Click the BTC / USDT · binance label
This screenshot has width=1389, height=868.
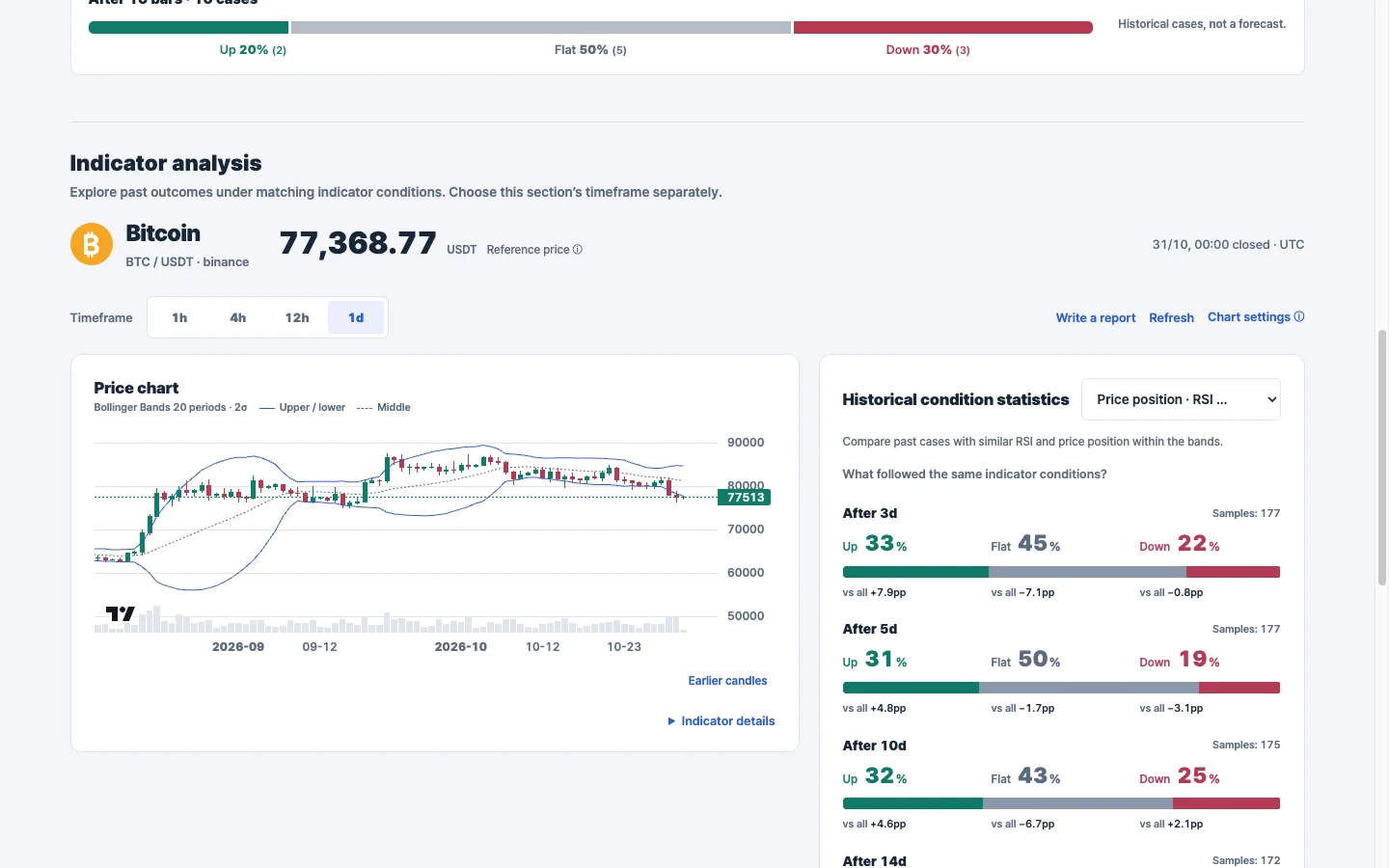(187, 262)
